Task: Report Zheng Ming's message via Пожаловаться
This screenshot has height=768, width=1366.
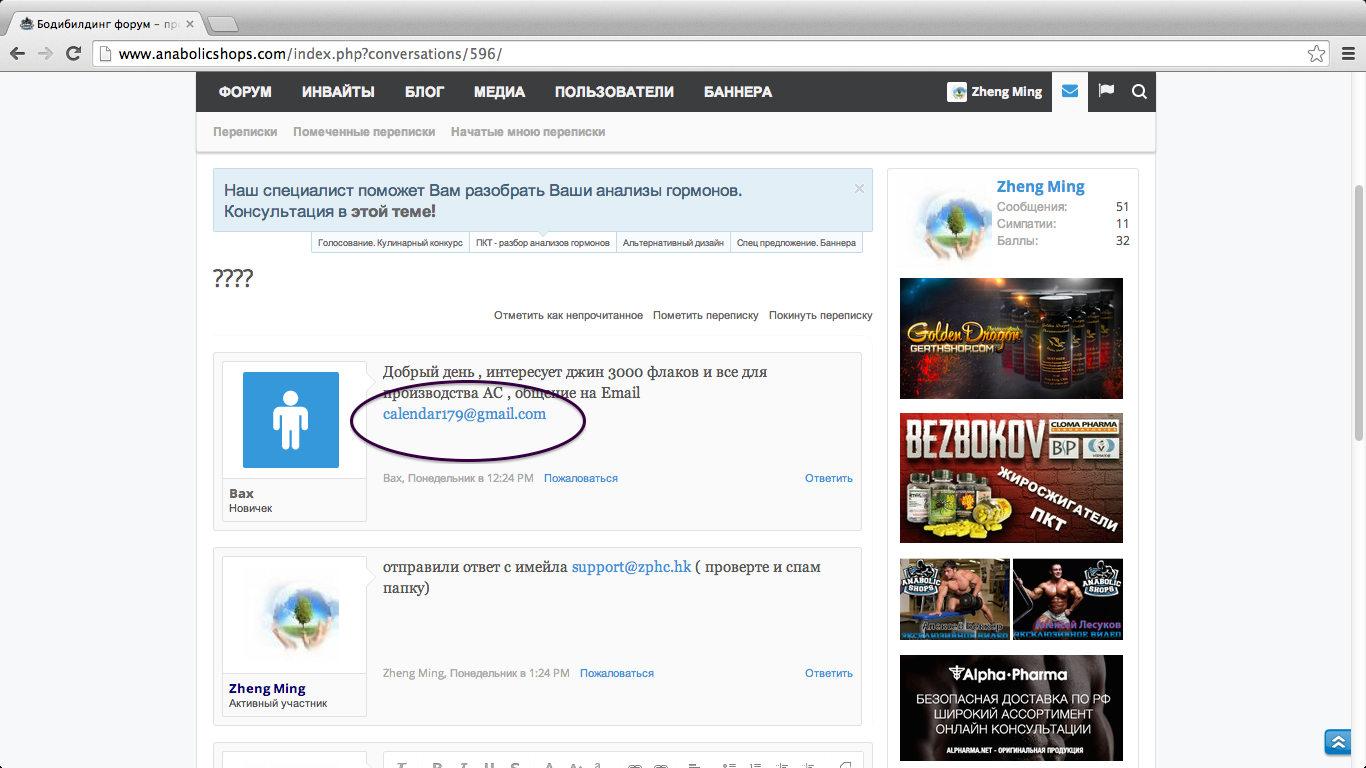Action: coord(616,673)
